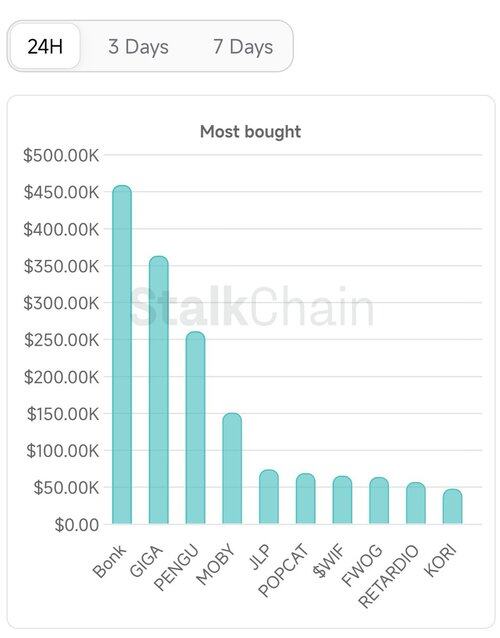Click the $0.00 y-axis label
The image size is (500, 638).
[x=77, y=524]
